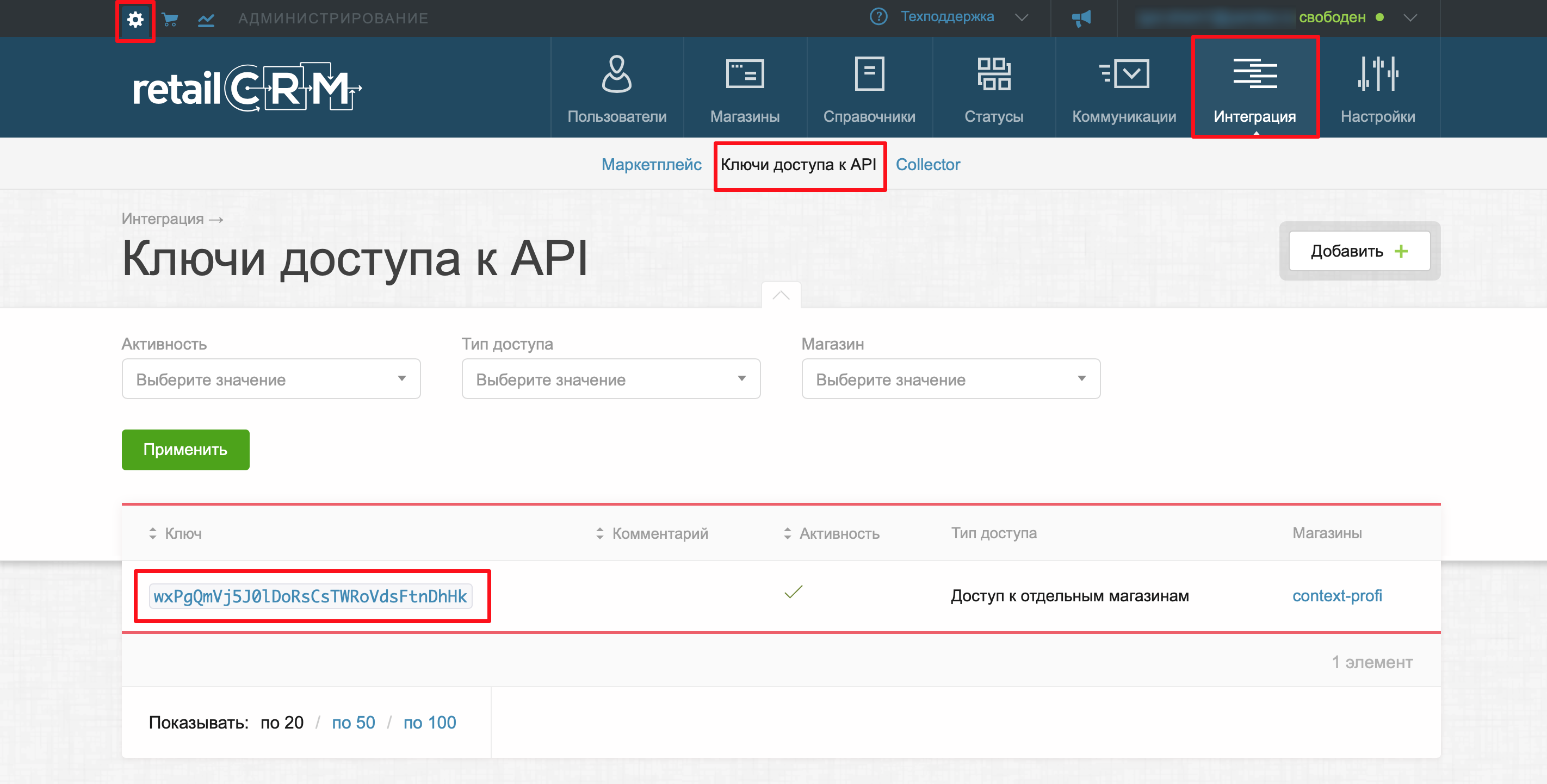1547x784 pixels.
Task: Open the Интеграция section
Action: pyautogui.click(x=1254, y=88)
